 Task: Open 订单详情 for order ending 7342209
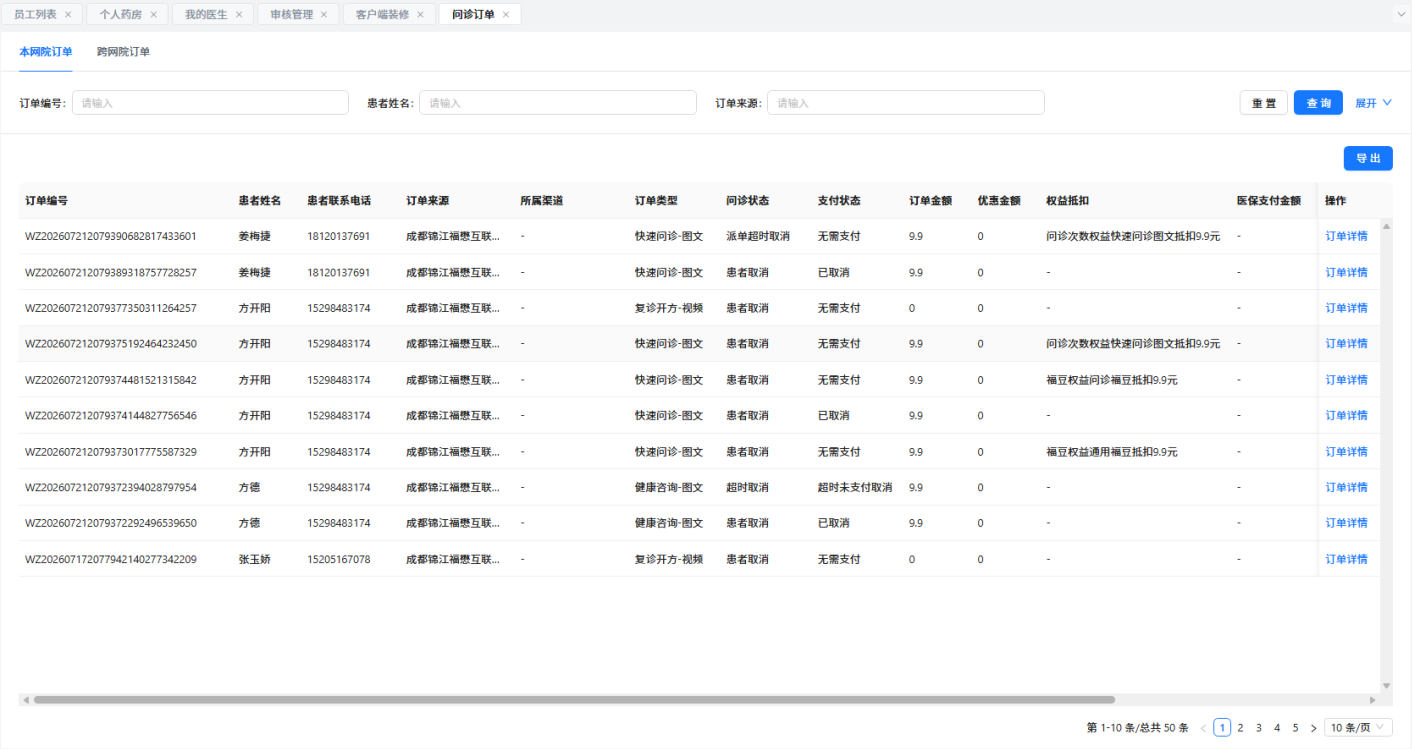point(1346,560)
